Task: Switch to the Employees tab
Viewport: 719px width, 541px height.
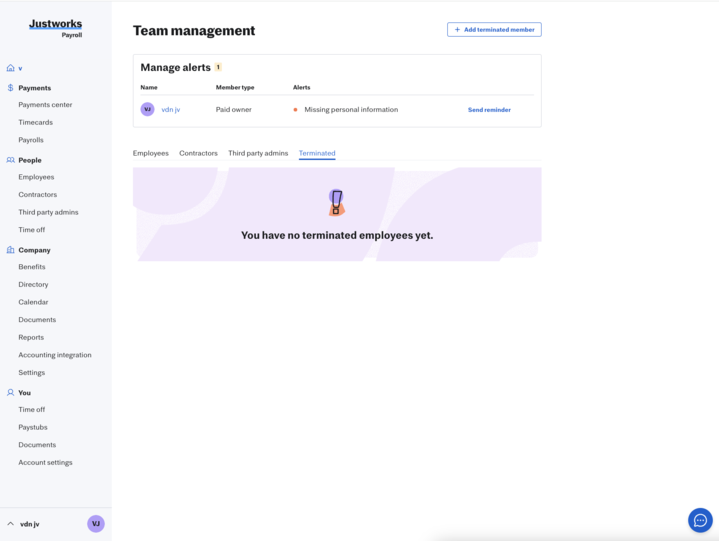Action: pos(151,153)
